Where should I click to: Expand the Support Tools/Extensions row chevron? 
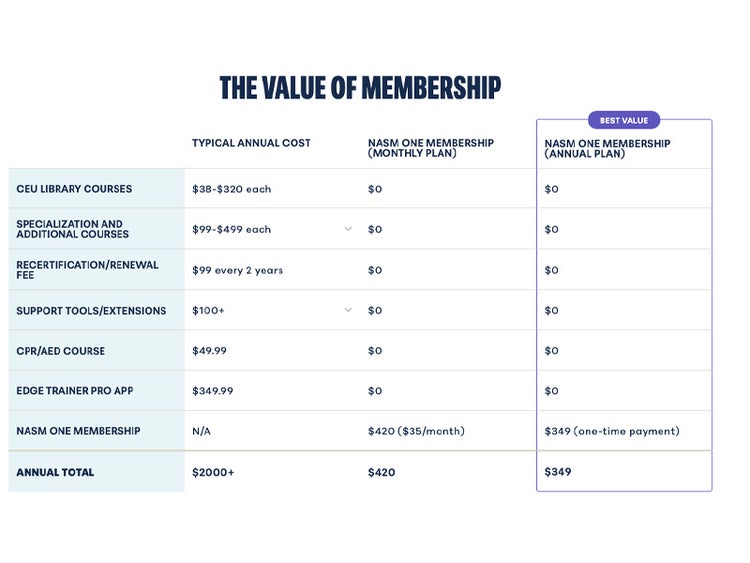[x=348, y=310]
